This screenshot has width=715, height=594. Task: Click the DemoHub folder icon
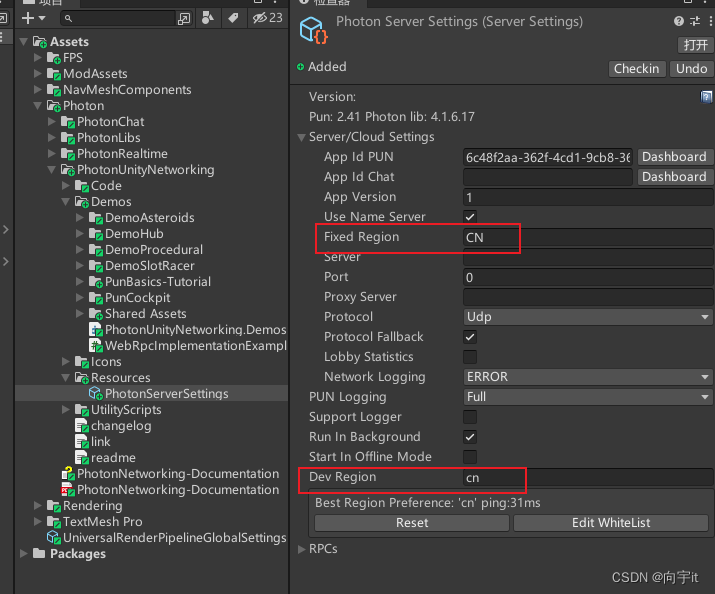(x=95, y=234)
